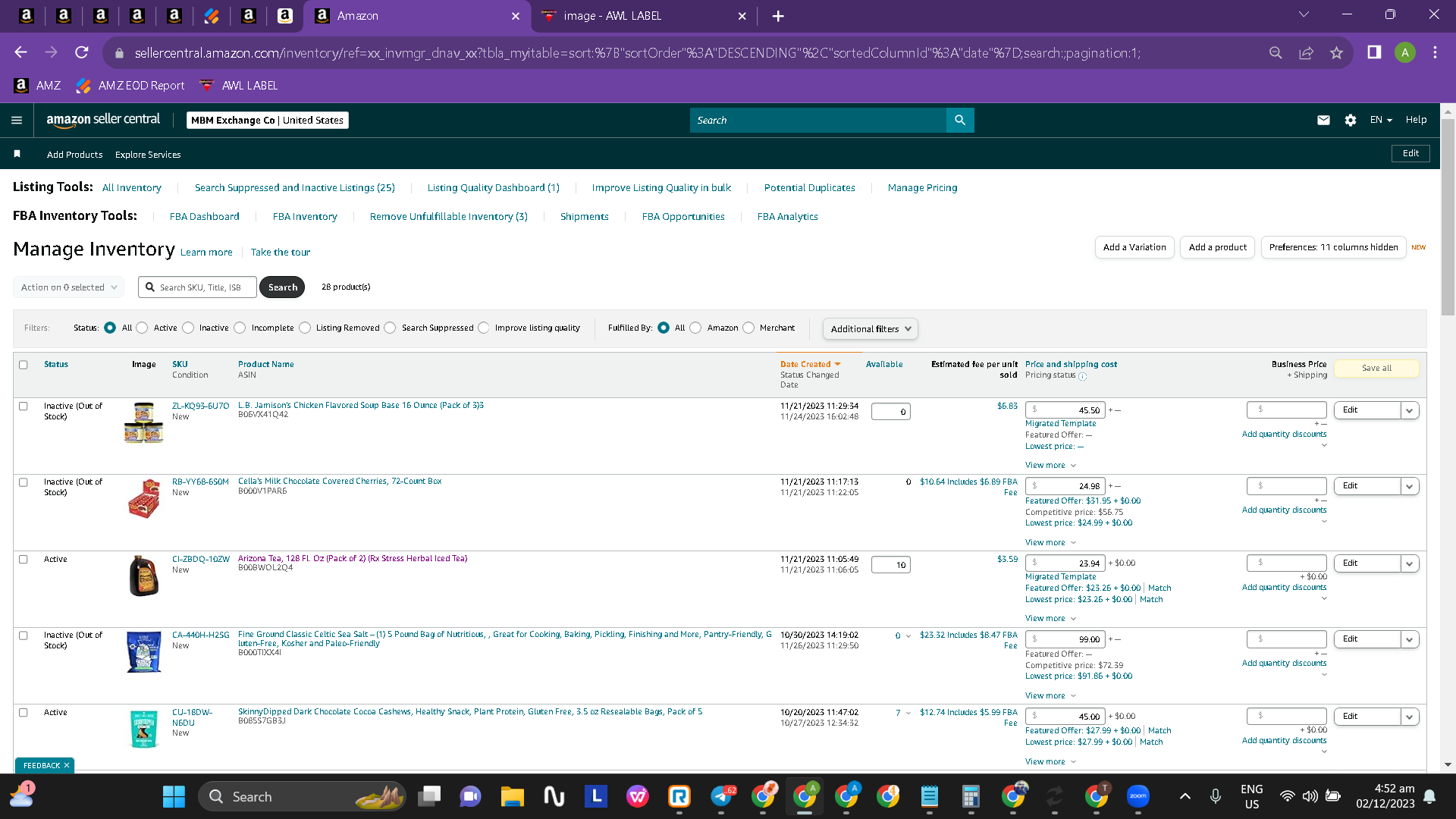The image size is (1456, 819).
Task: Select the Active status filter
Action: click(142, 328)
